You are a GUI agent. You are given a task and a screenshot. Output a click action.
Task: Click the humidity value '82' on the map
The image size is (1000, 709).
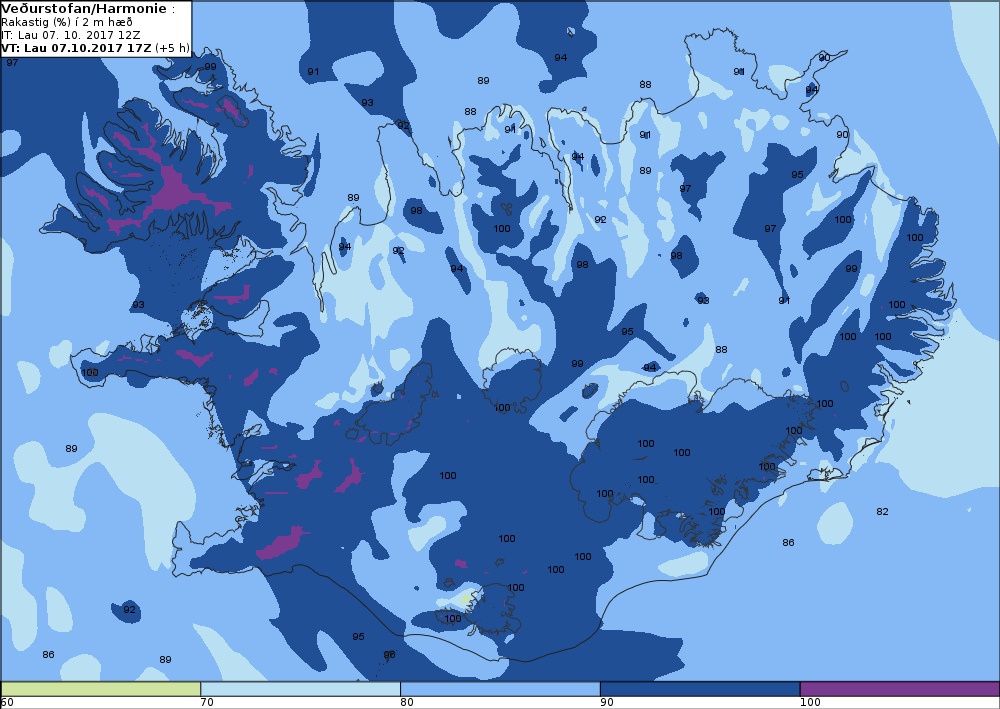pos(882,511)
